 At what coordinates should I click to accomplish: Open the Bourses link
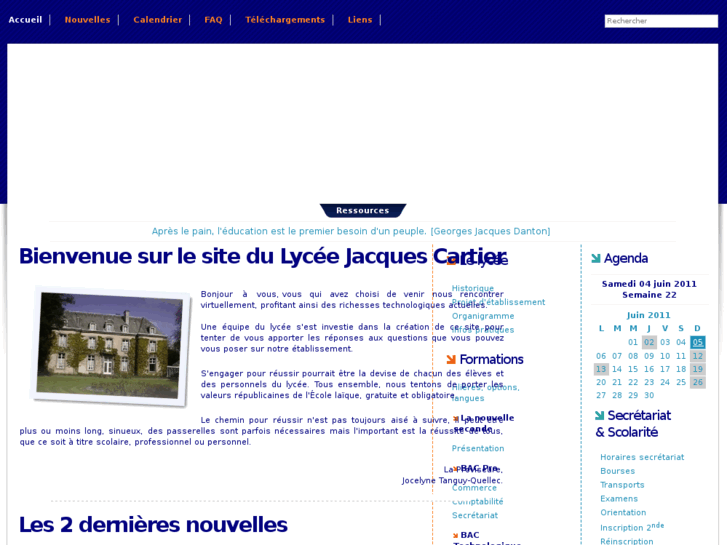[x=618, y=471]
